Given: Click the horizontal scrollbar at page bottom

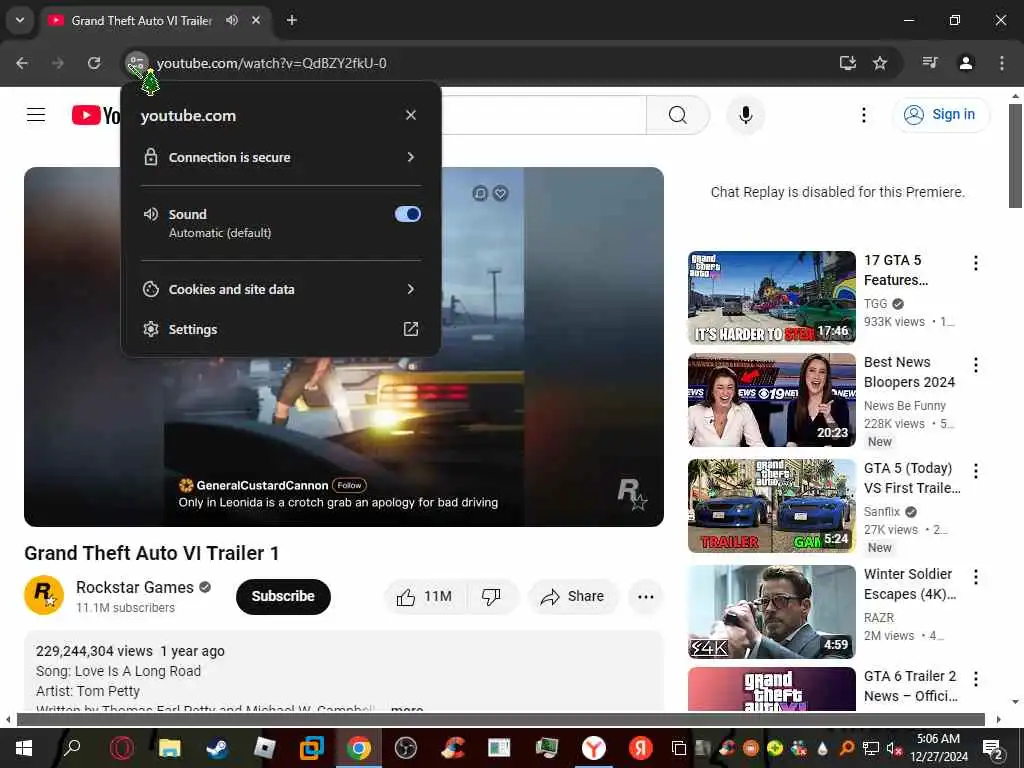Looking at the screenshot, I should (x=500, y=720).
